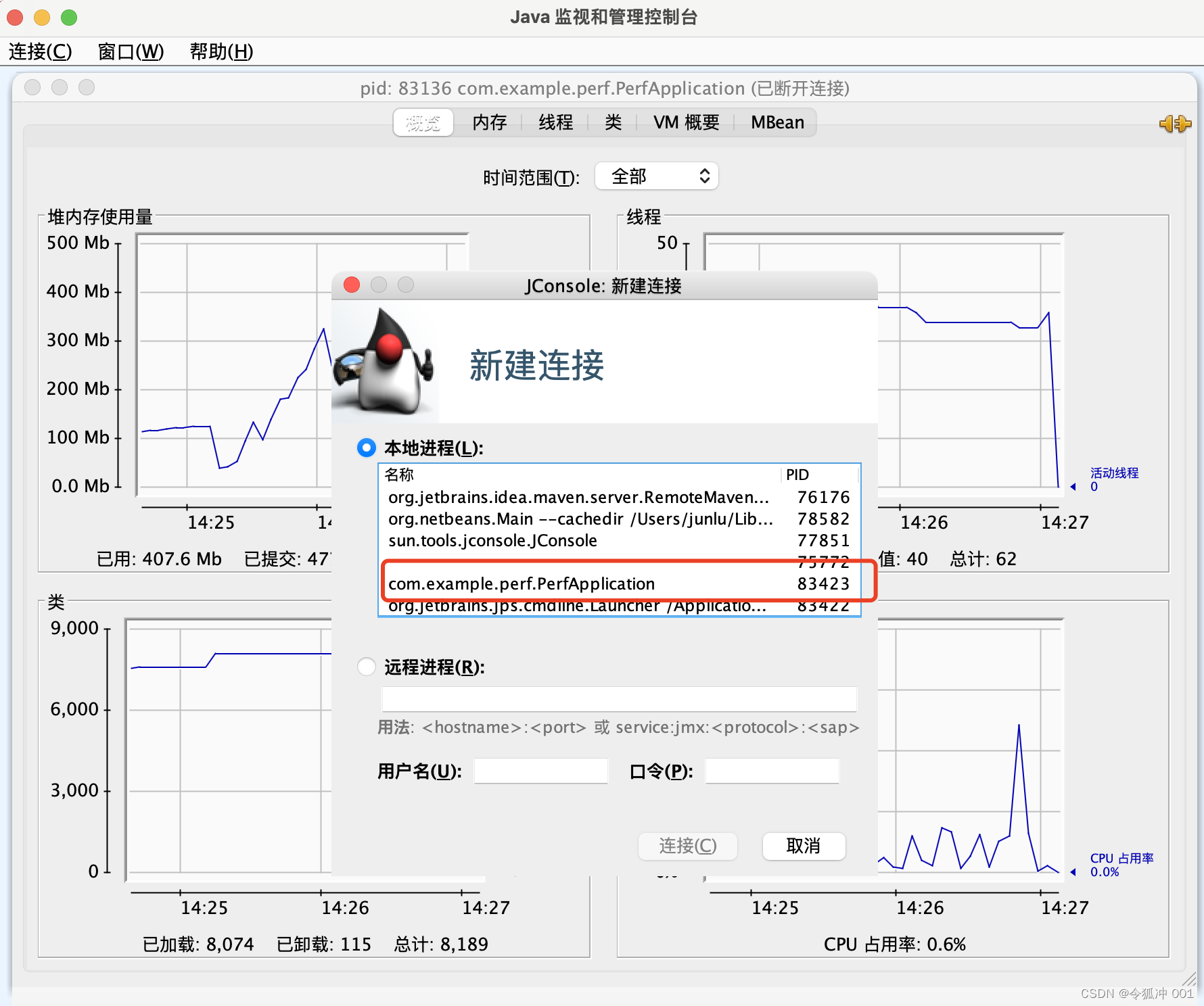Select the sun.tools.jconsole.JConsole process row
Image resolution: width=1204 pixels, height=1006 pixels.
619,540
